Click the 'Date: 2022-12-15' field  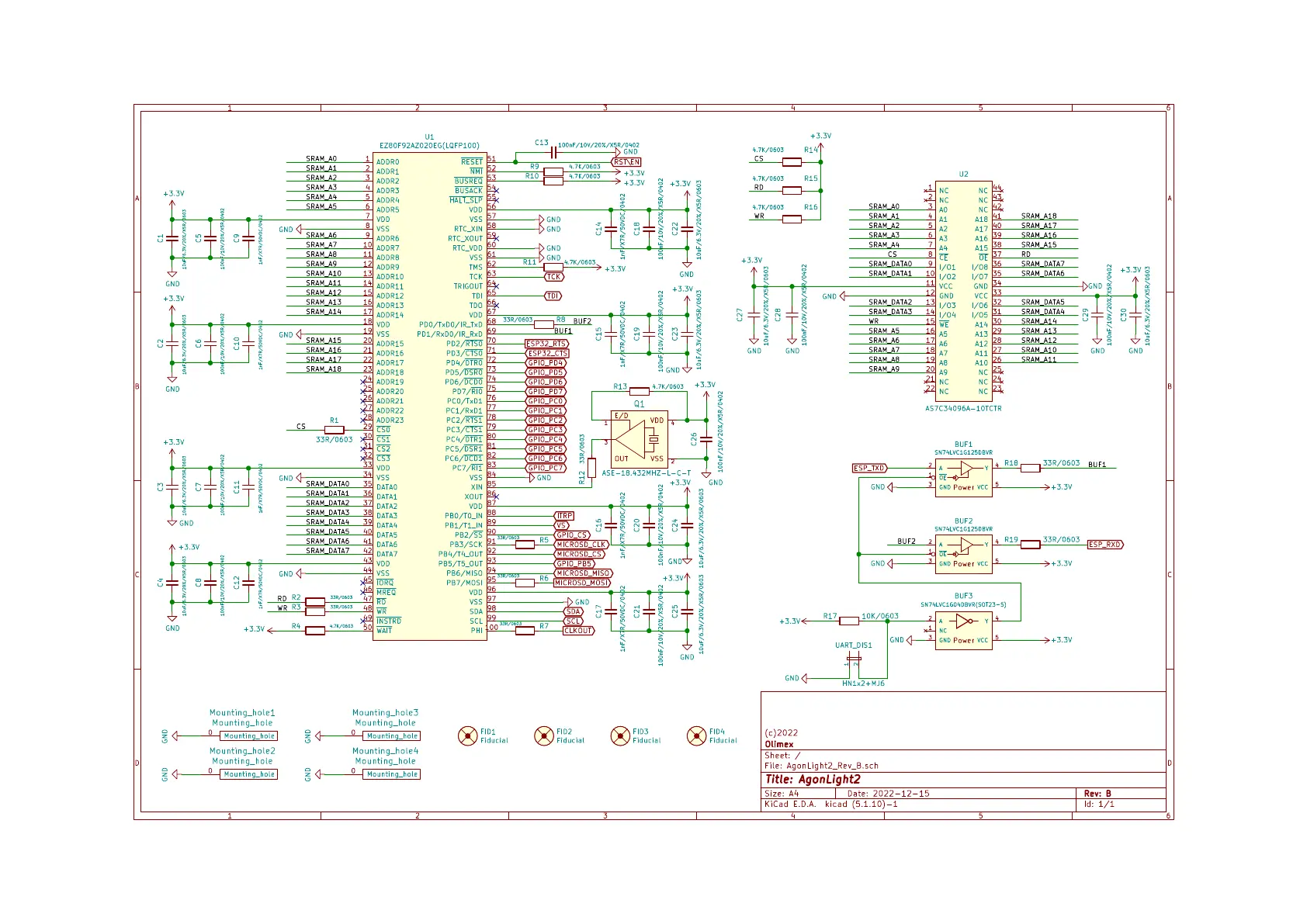click(888, 794)
